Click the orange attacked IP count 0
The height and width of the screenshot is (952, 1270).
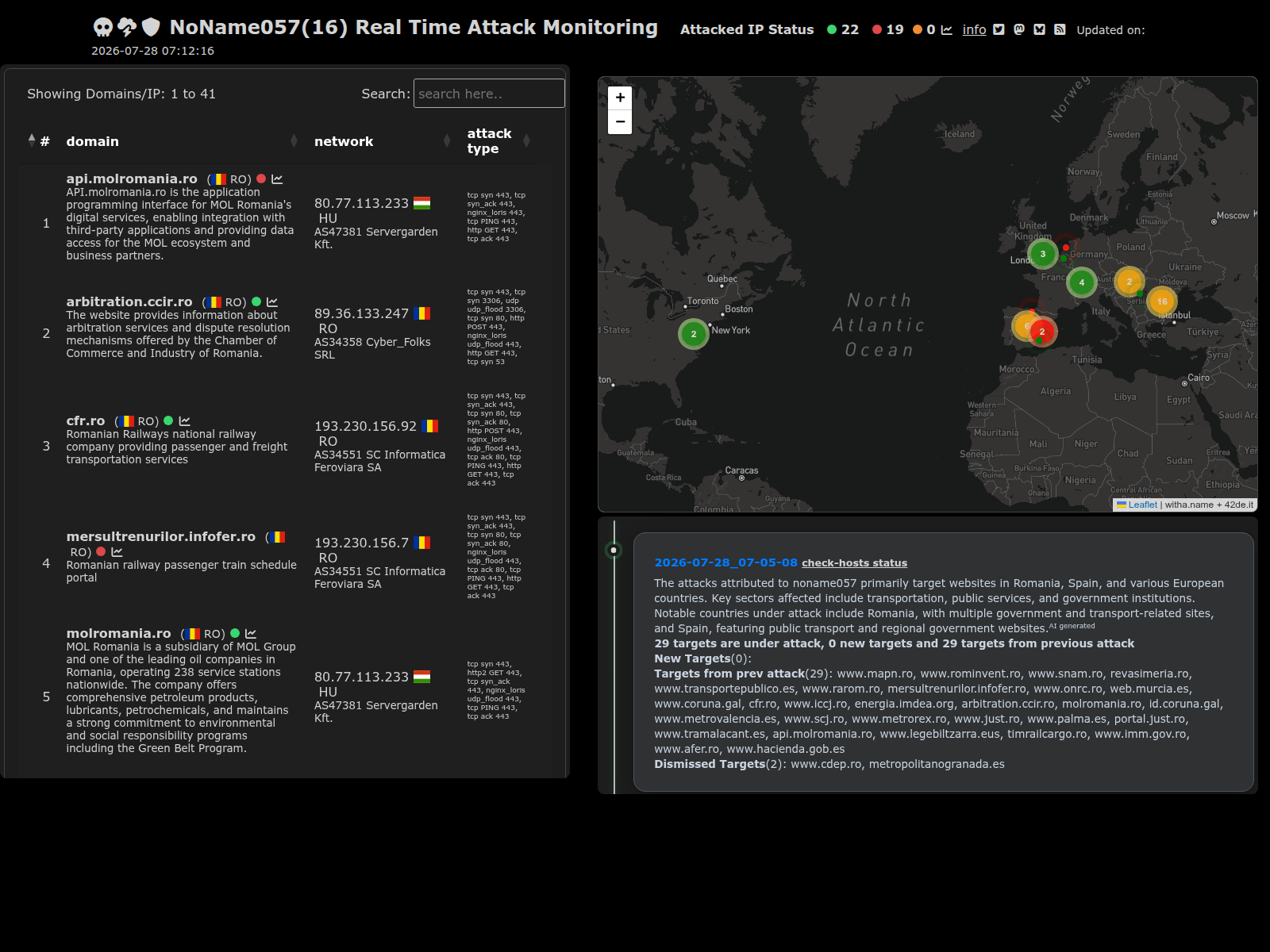click(x=931, y=29)
